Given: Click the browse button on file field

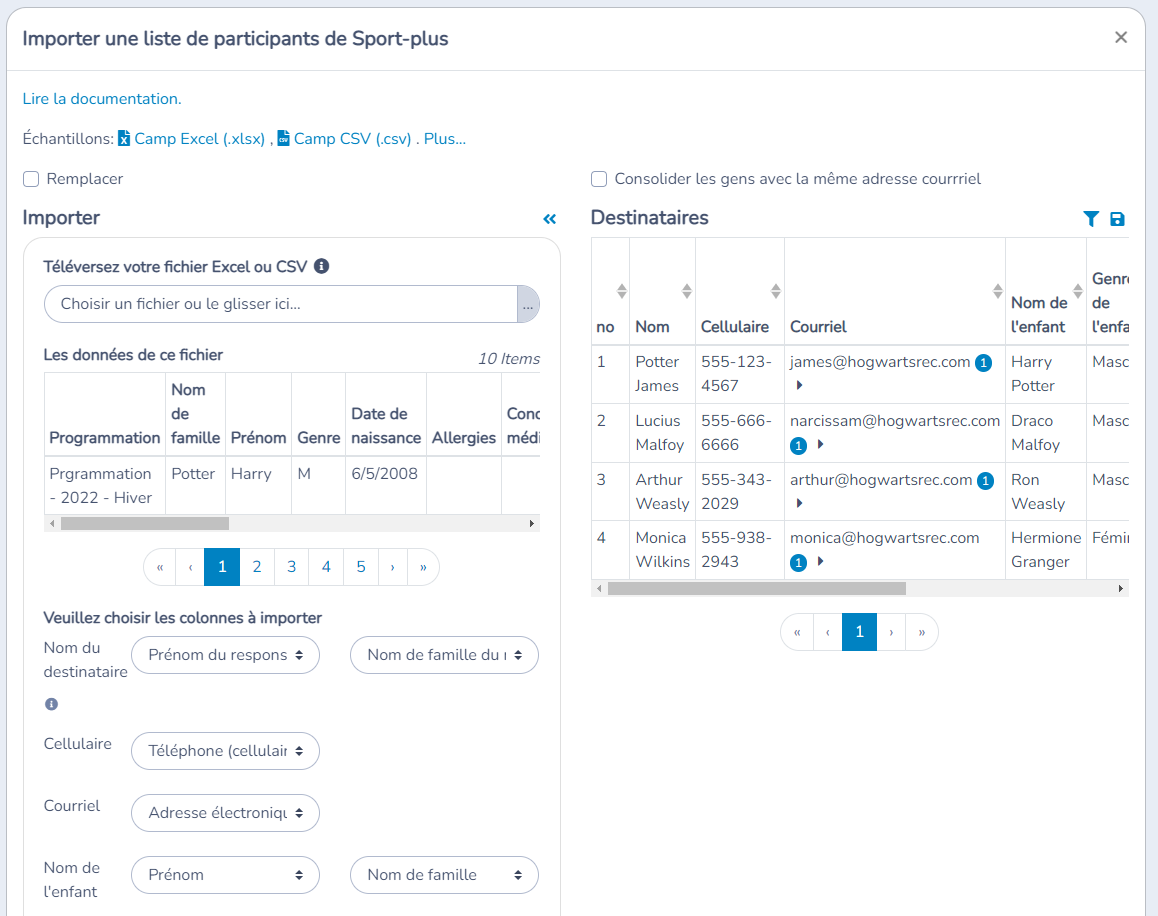Looking at the screenshot, I should pyautogui.click(x=528, y=304).
